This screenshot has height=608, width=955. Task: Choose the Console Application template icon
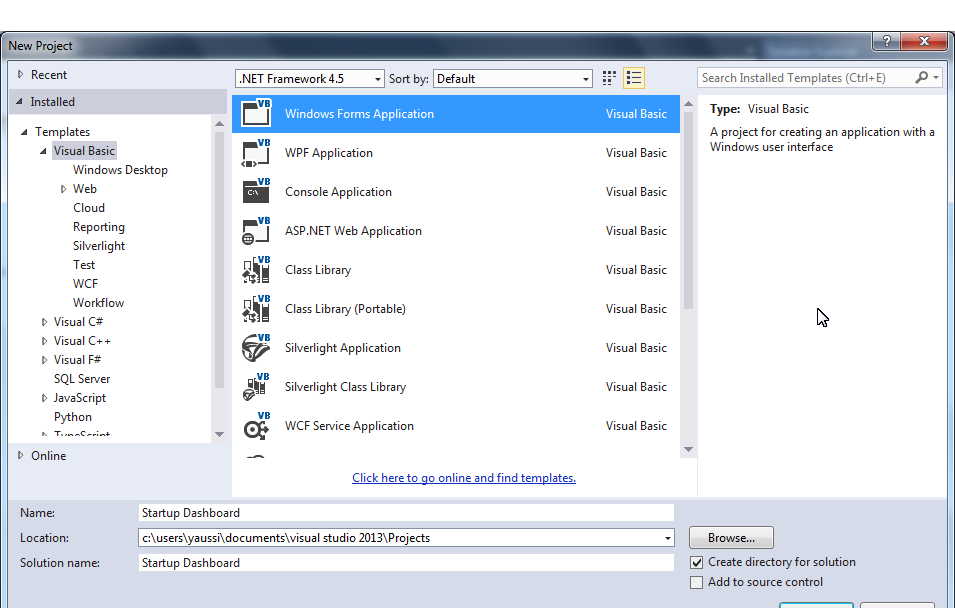(x=256, y=191)
